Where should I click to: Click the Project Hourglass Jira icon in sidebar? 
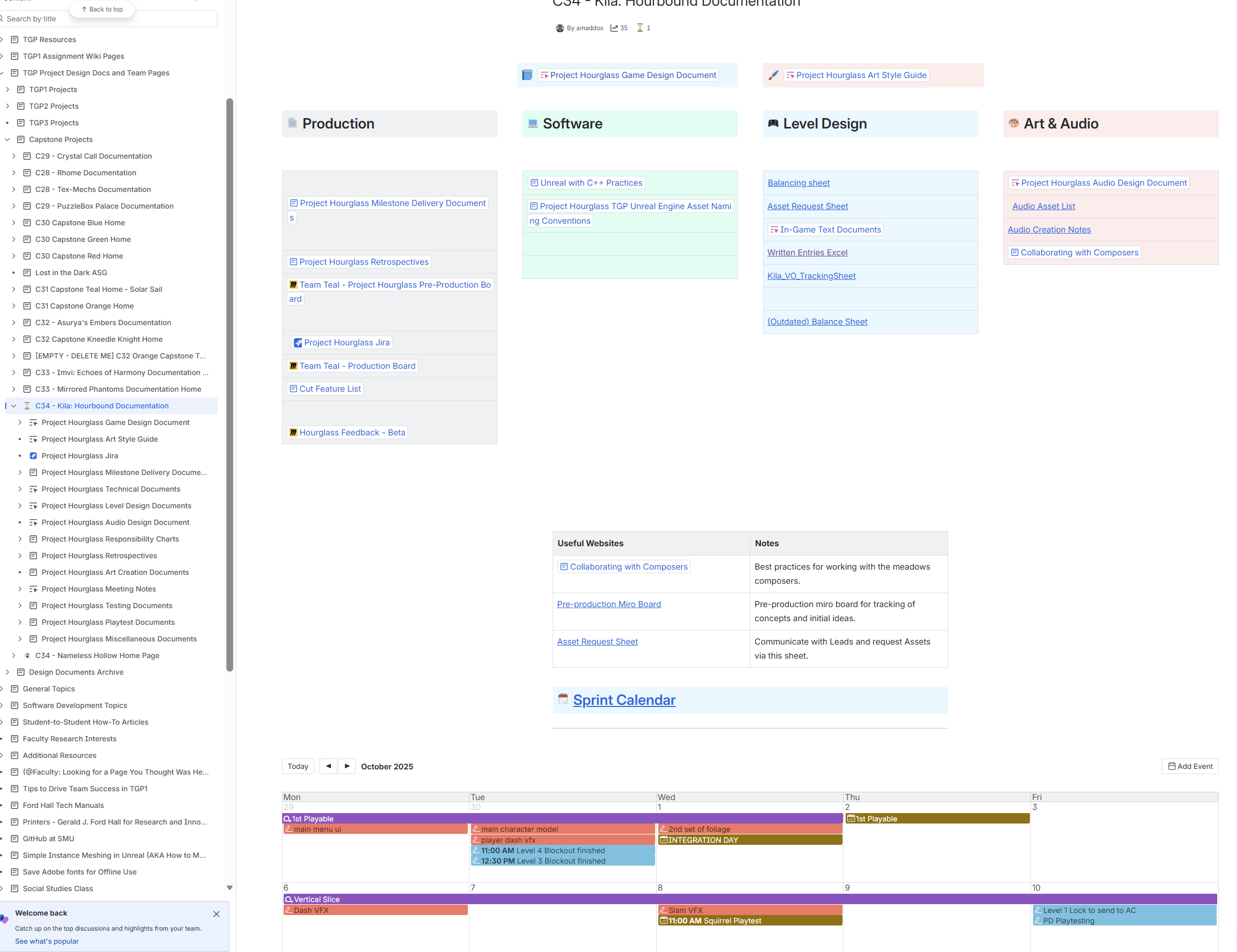tap(33, 456)
